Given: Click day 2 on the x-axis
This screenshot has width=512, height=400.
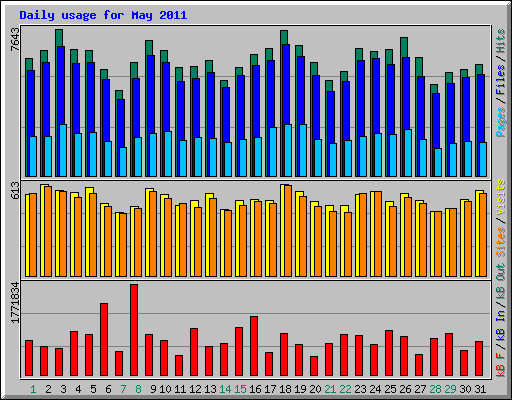Looking at the screenshot, I should click(48, 389).
